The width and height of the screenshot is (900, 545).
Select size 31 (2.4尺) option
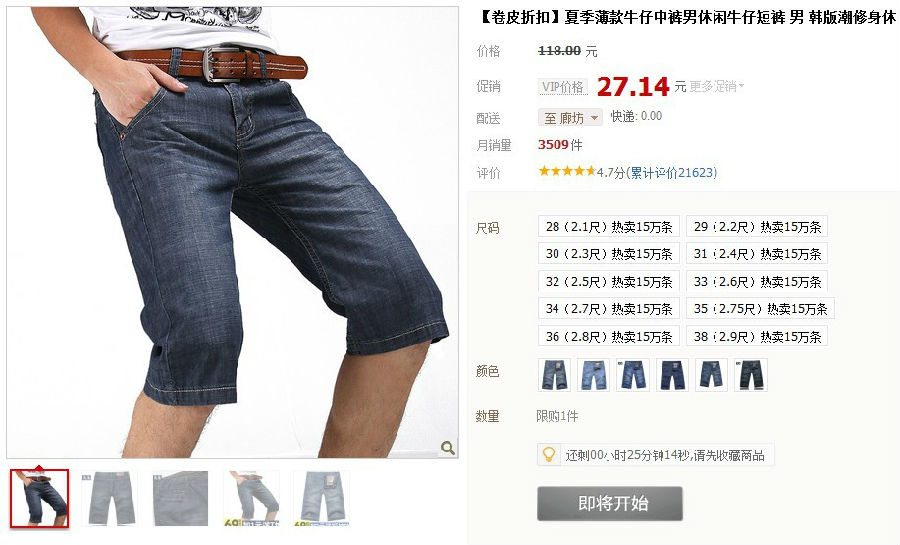pos(757,254)
